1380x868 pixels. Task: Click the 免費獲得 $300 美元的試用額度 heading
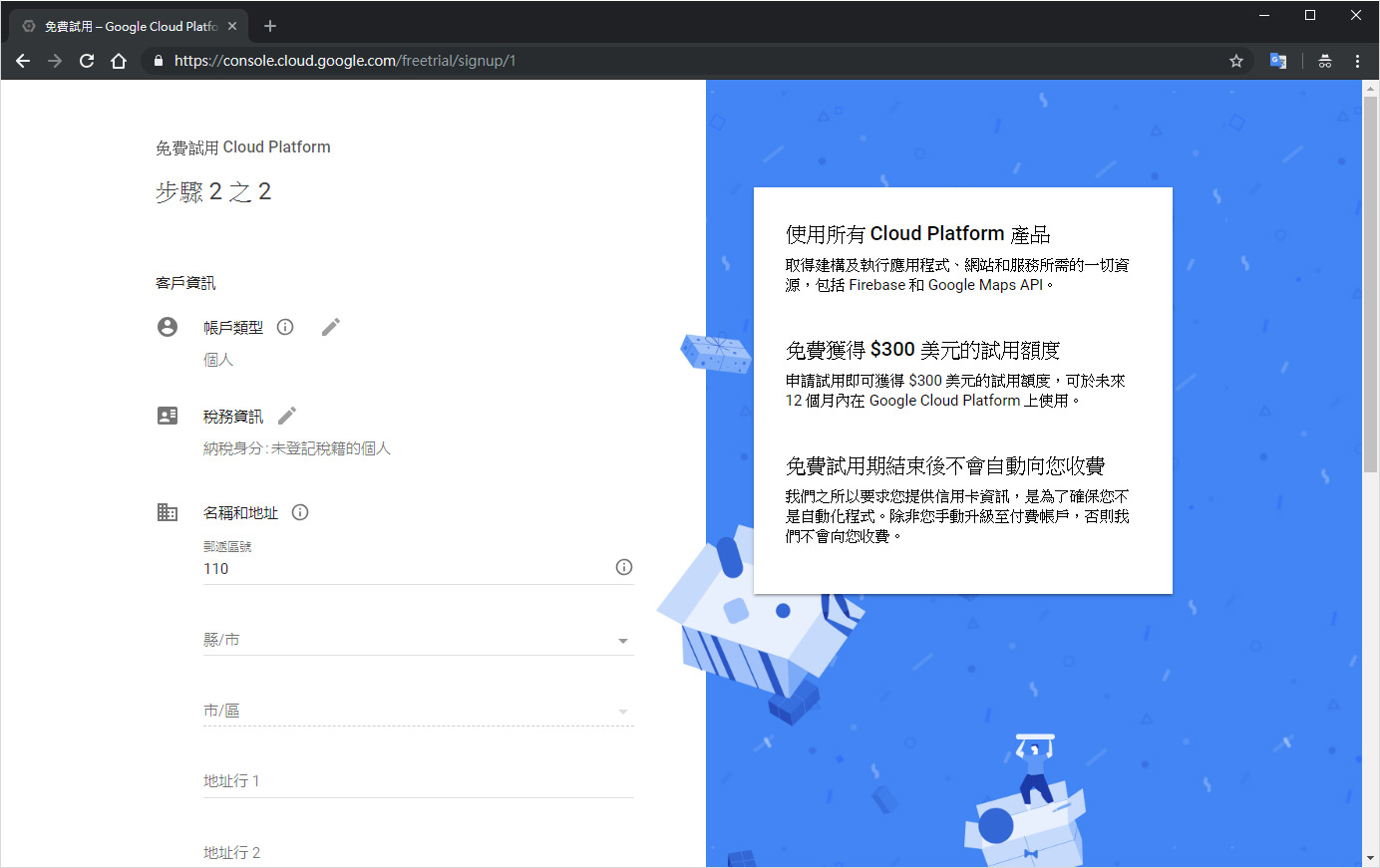point(922,350)
